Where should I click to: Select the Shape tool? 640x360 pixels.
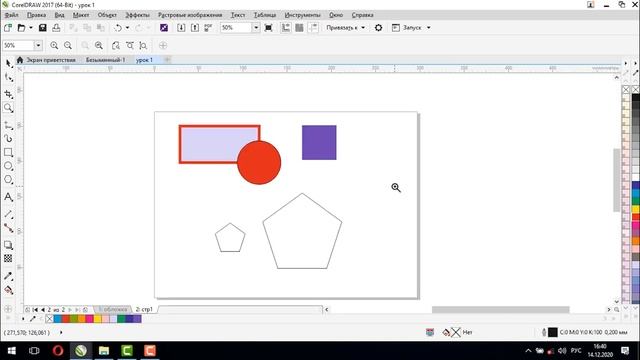click(9, 78)
